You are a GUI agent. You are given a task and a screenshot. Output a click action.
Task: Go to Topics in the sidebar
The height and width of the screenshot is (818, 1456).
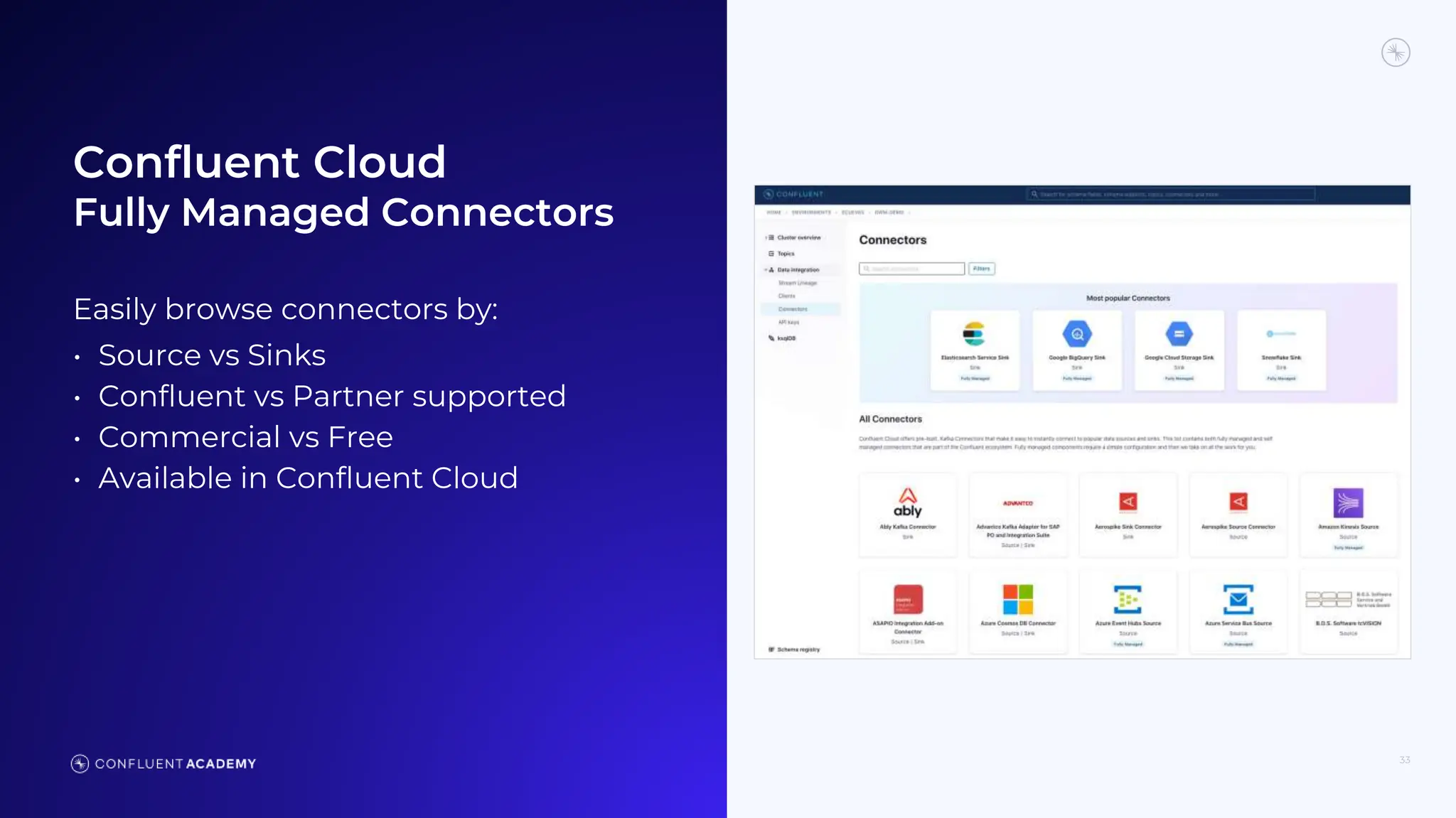(x=786, y=254)
